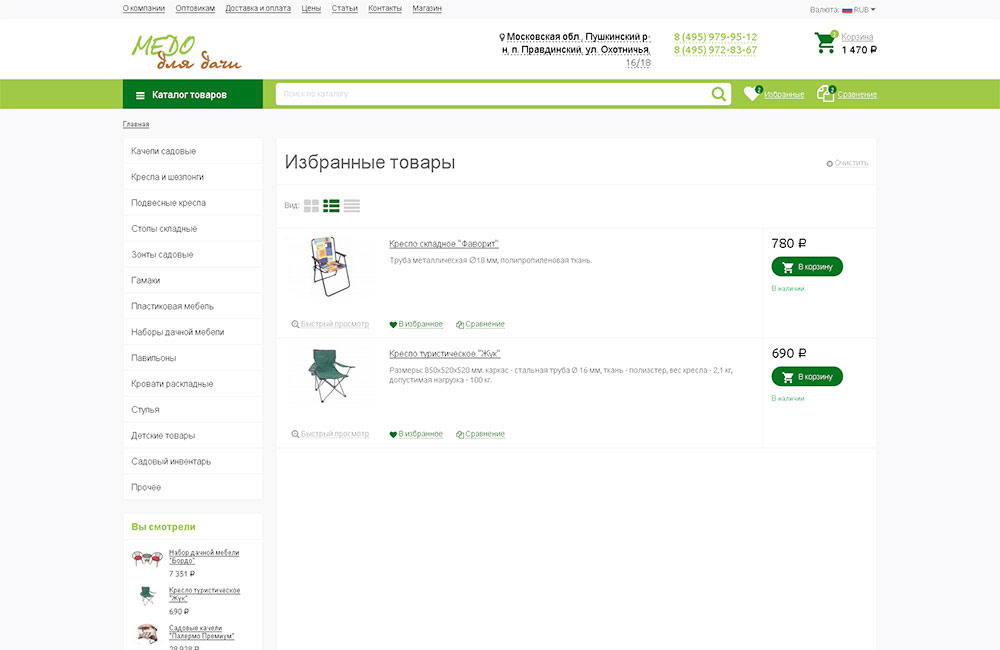This screenshot has height=650, width=1000.
Task: Open Стулья category
Action: (x=193, y=410)
